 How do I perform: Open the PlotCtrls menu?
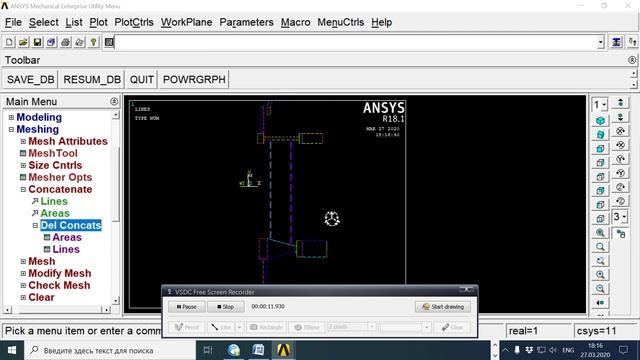tap(134, 22)
